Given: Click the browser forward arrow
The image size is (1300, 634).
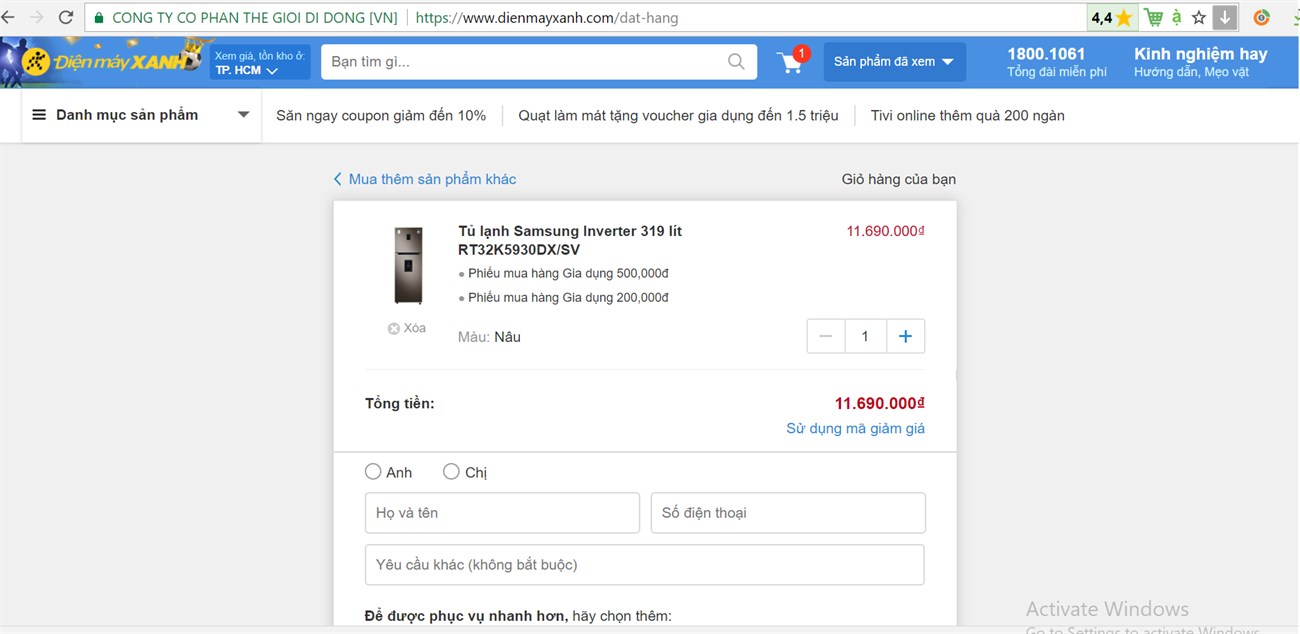Looking at the screenshot, I should point(36,18).
